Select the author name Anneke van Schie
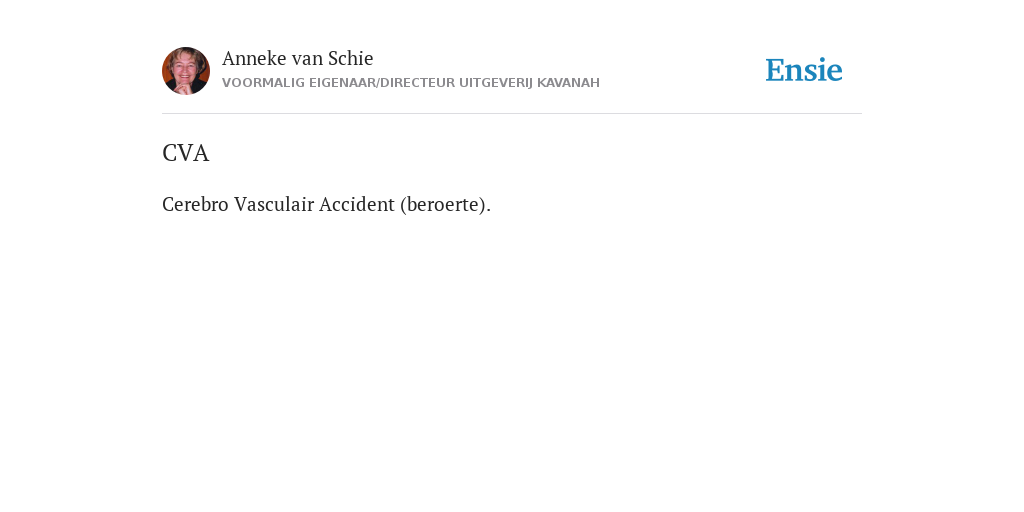The height and width of the screenshot is (512, 1024). pyautogui.click(x=297, y=58)
